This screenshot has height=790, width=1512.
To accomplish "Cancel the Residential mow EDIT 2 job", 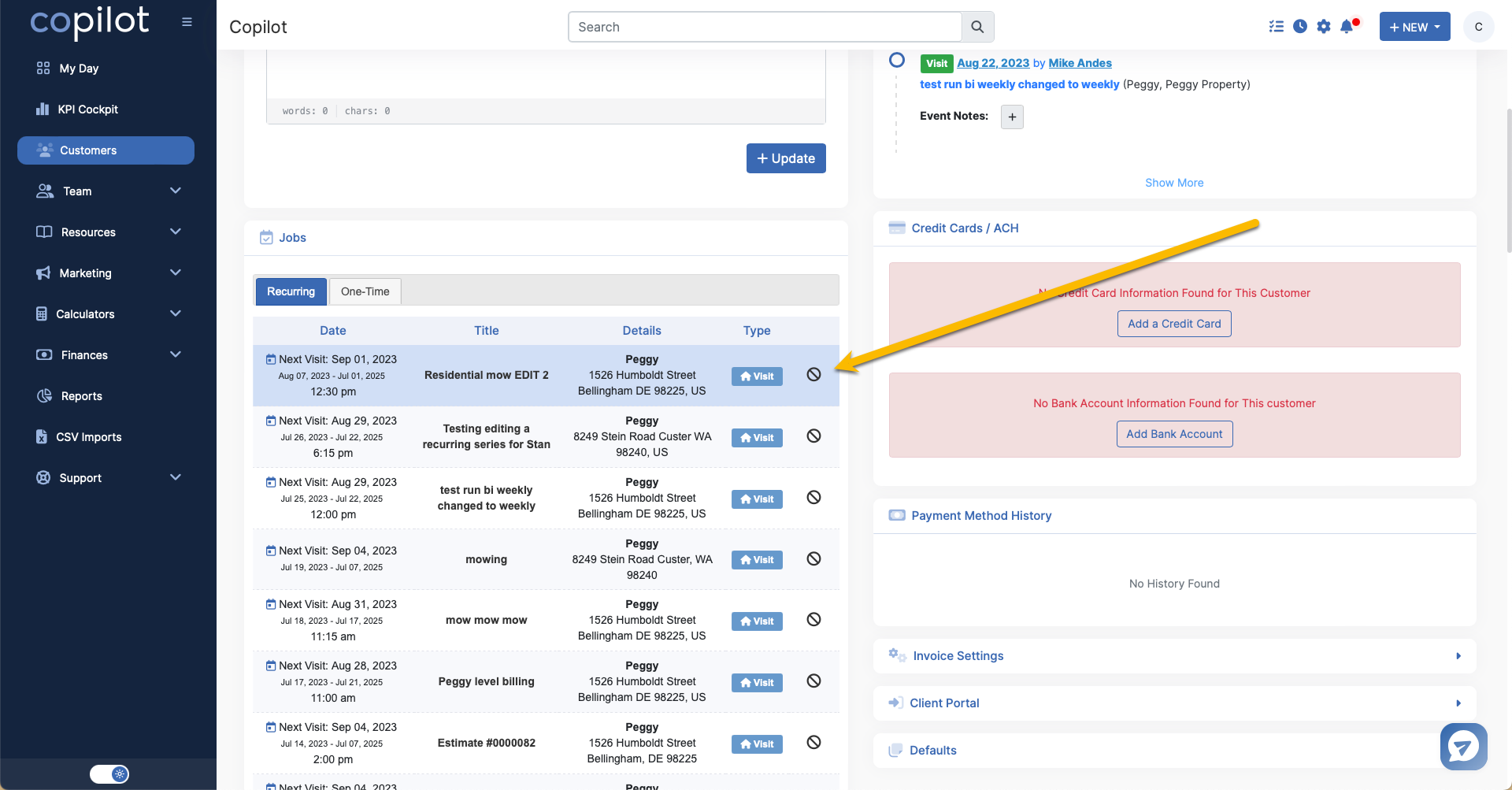I will pyautogui.click(x=813, y=375).
